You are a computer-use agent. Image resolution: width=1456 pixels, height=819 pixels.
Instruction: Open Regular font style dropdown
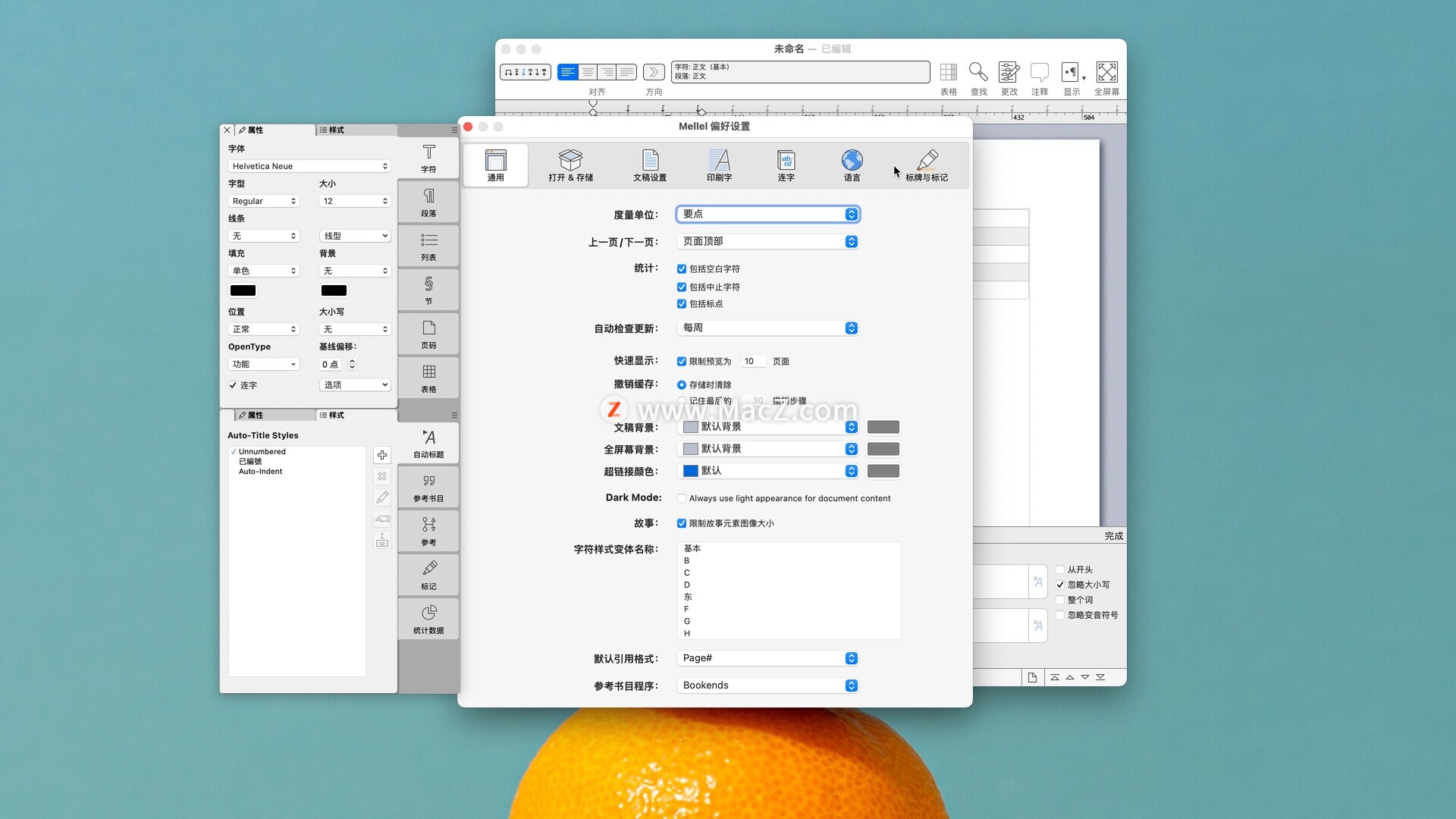[264, 202]
